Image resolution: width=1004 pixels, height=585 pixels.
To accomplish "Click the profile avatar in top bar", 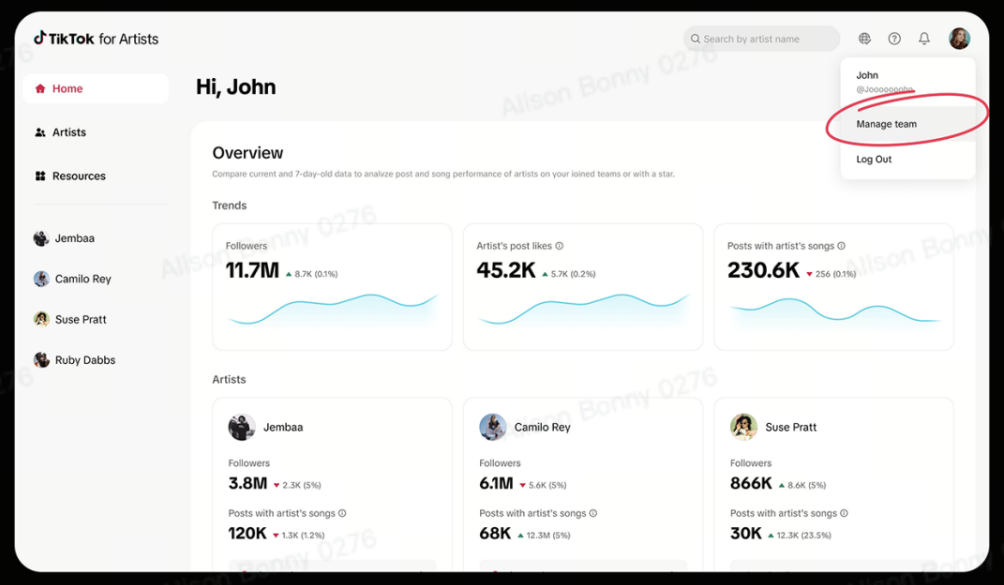I will (x=959, y=39).
